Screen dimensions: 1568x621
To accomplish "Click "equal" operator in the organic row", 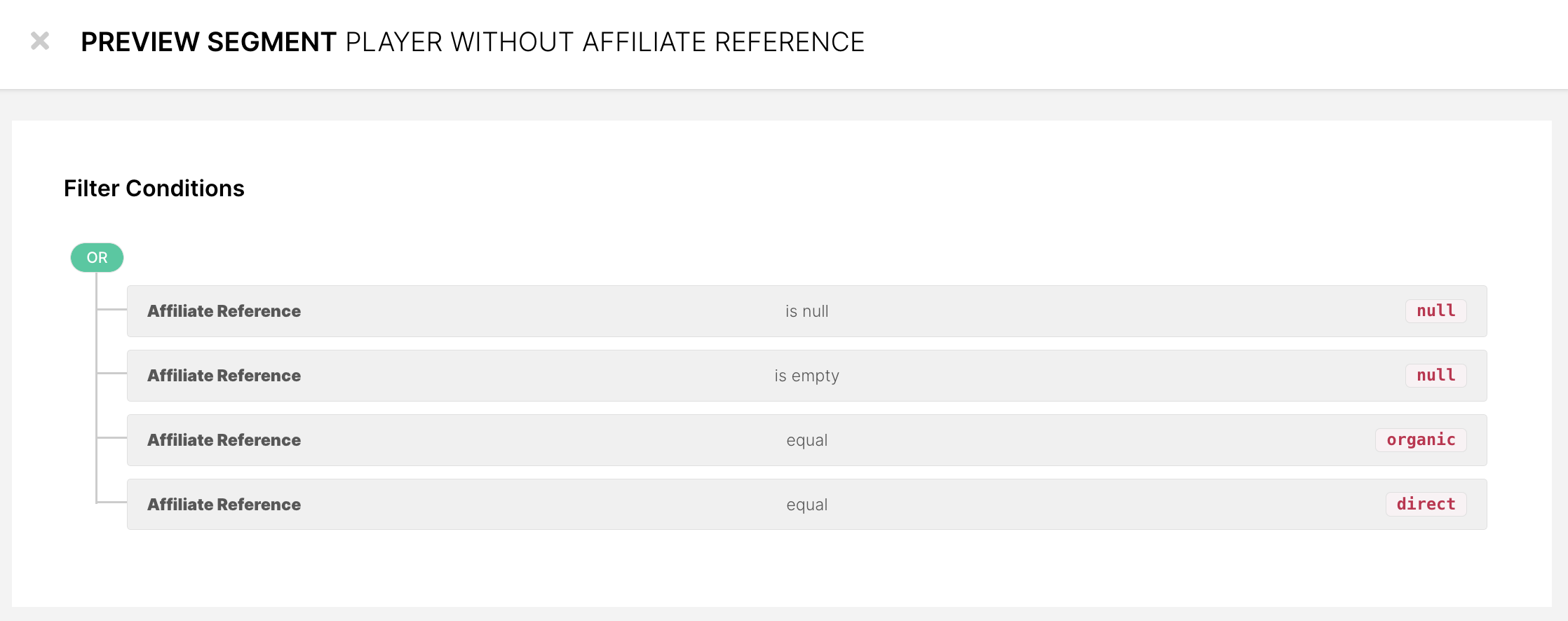I will pos(806,440).
